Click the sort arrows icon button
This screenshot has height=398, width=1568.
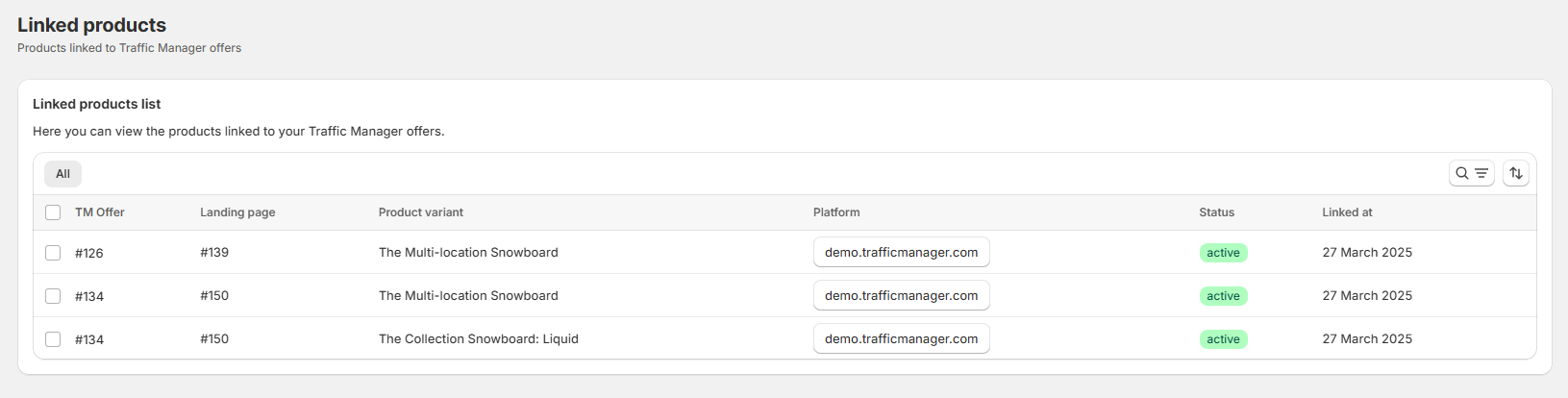(1516, 173)
